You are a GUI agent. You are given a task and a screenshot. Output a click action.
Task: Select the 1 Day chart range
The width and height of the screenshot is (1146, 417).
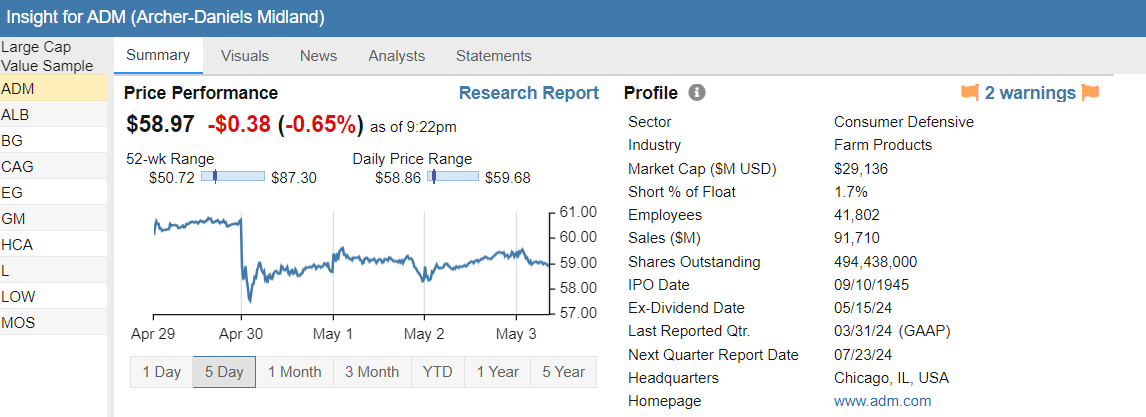pos(161,372)
